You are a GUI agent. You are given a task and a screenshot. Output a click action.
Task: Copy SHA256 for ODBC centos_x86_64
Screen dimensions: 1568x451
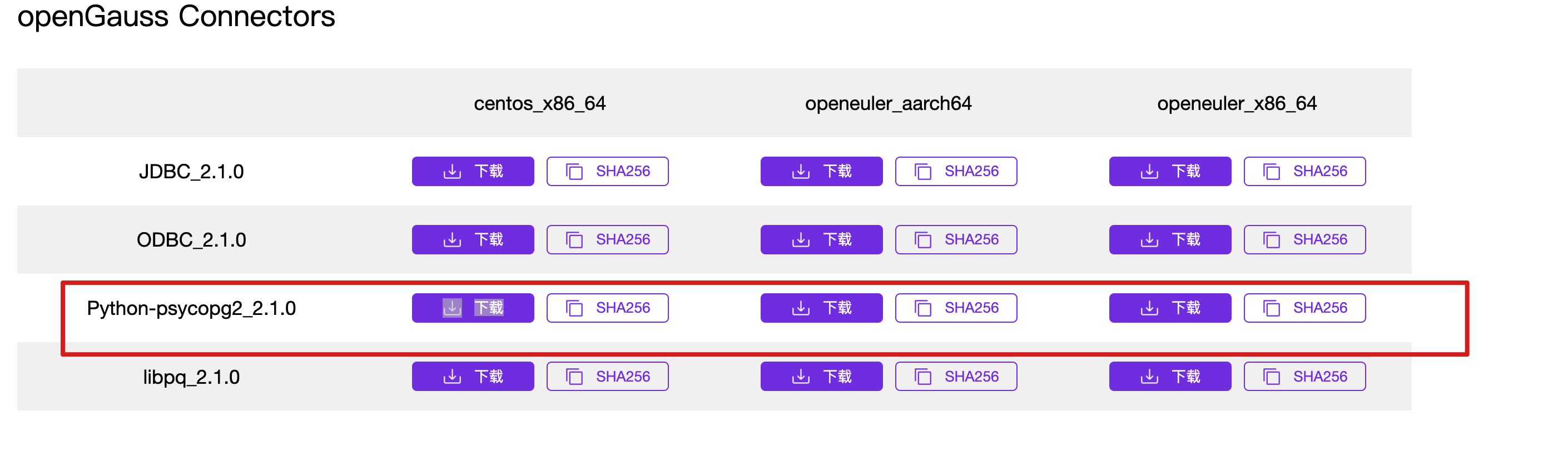(607, 239)
